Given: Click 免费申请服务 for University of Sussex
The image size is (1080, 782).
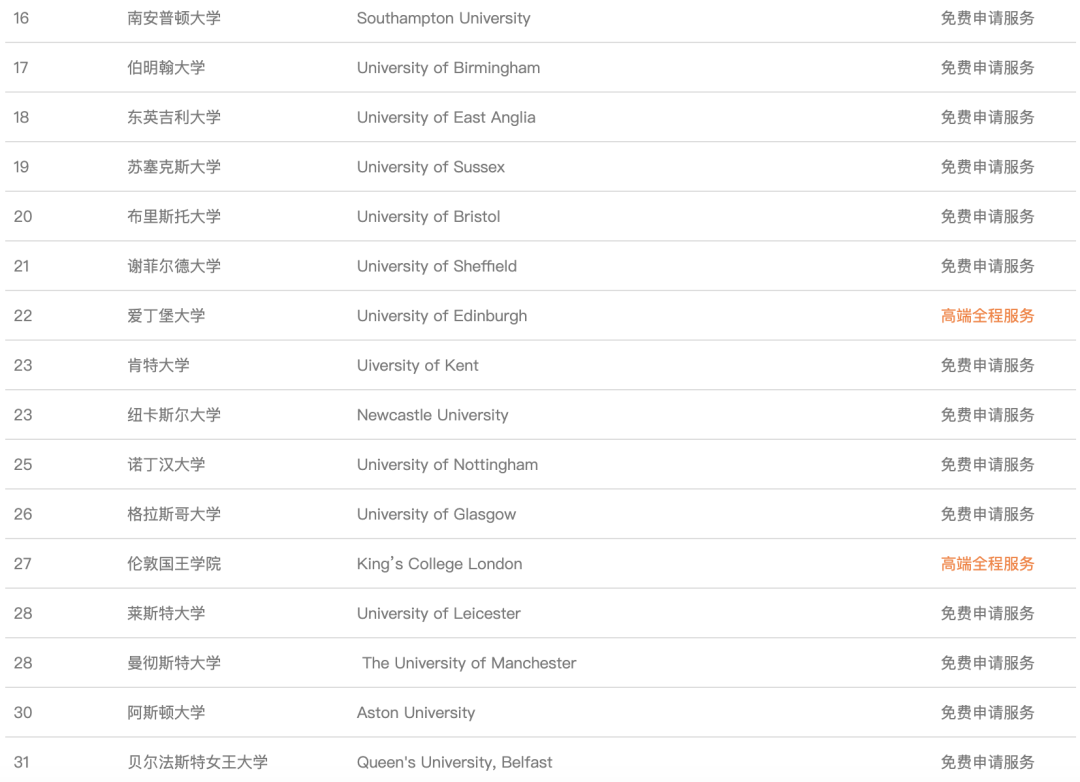Looking at the screenshot, I should (x=987, y=167).
